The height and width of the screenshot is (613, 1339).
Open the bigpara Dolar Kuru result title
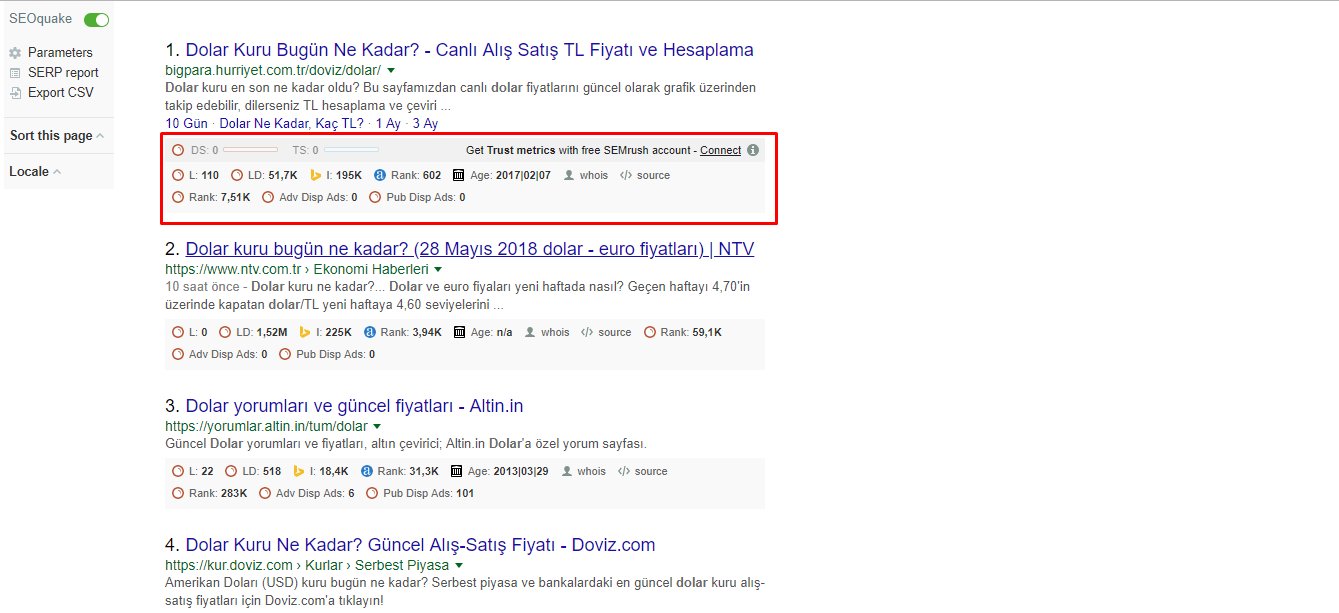click(470, 50)
